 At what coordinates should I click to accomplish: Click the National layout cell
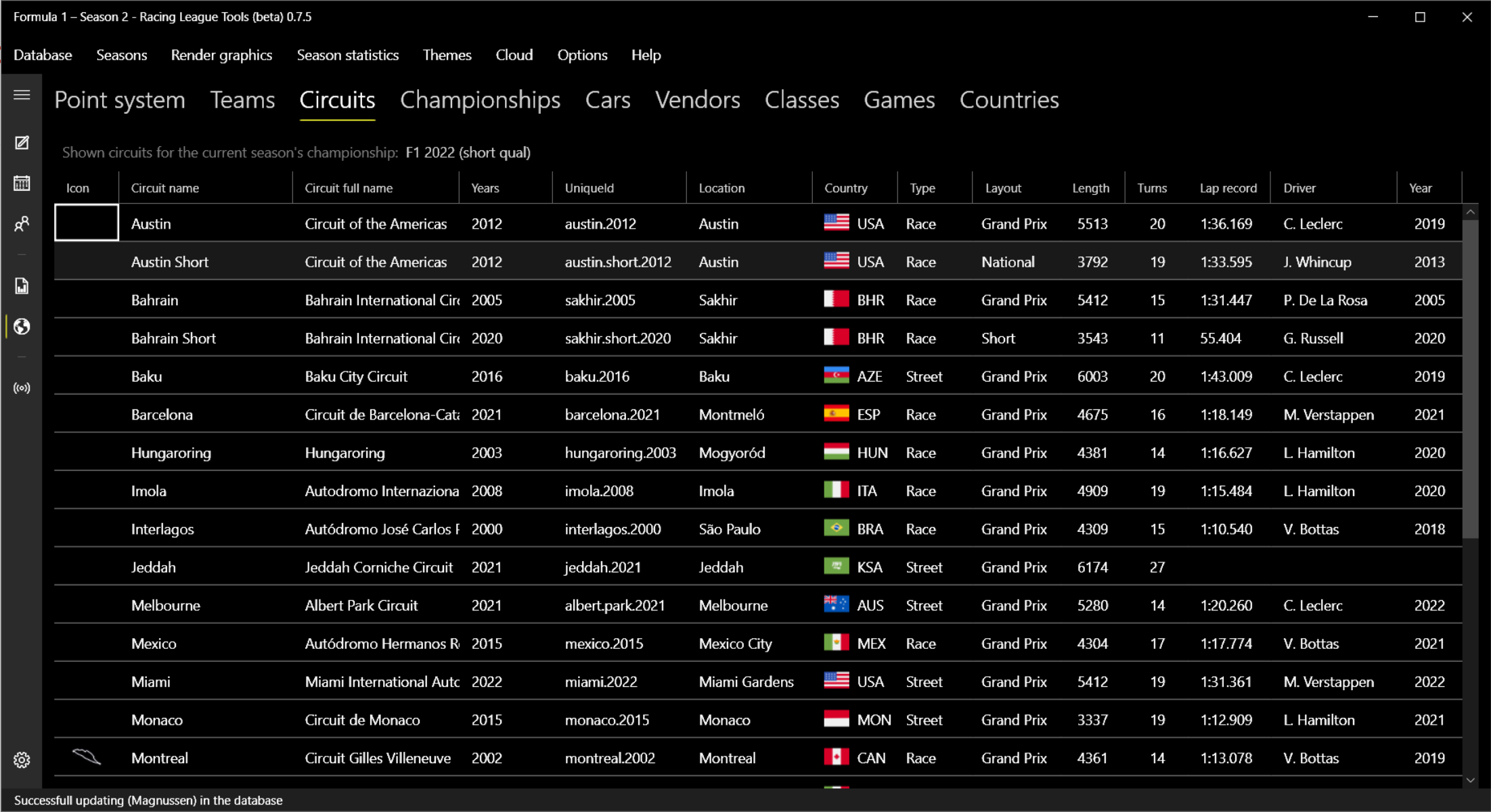pos(1008,262)
